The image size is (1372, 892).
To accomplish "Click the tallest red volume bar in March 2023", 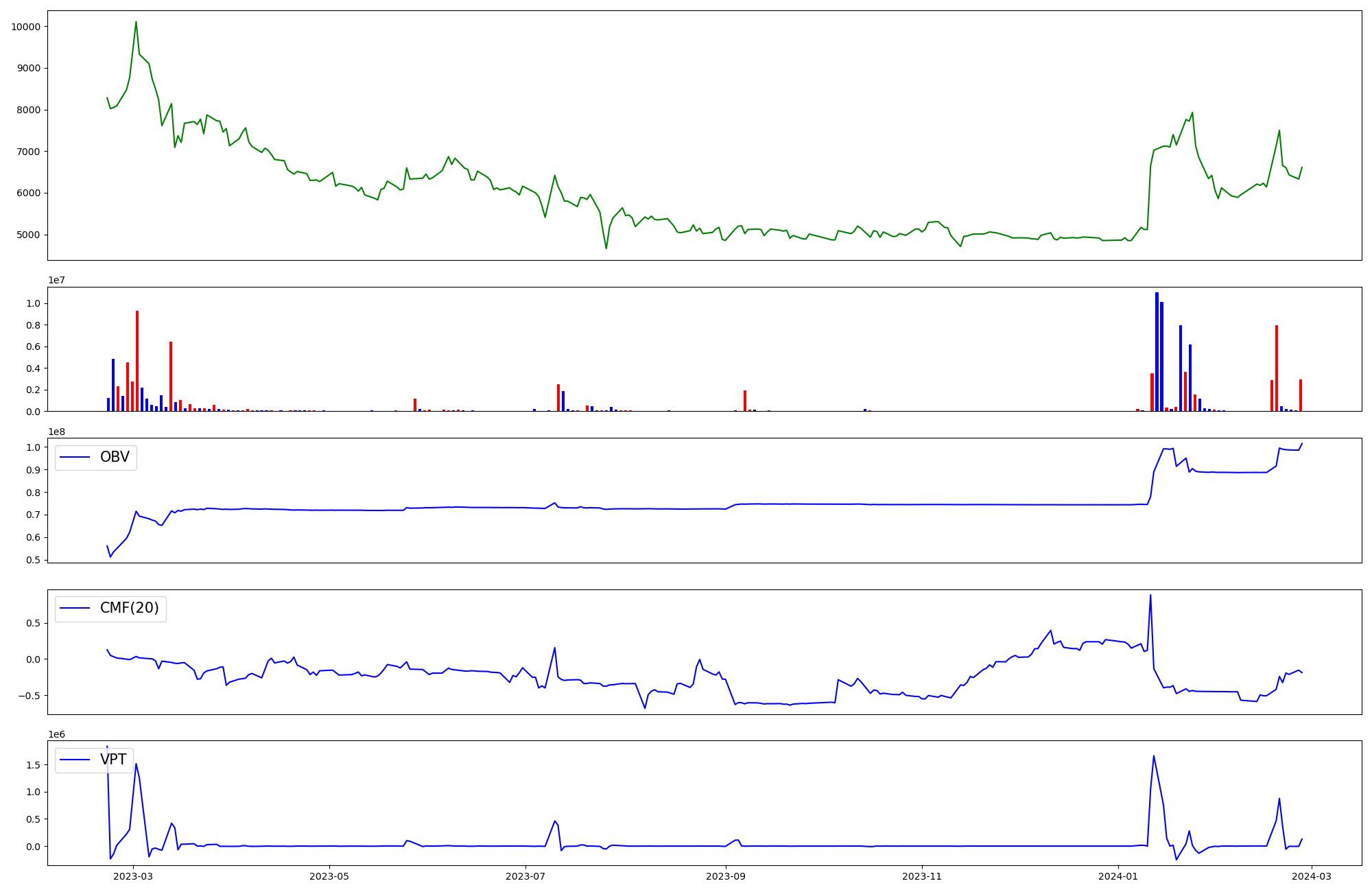I will (137, 360).
